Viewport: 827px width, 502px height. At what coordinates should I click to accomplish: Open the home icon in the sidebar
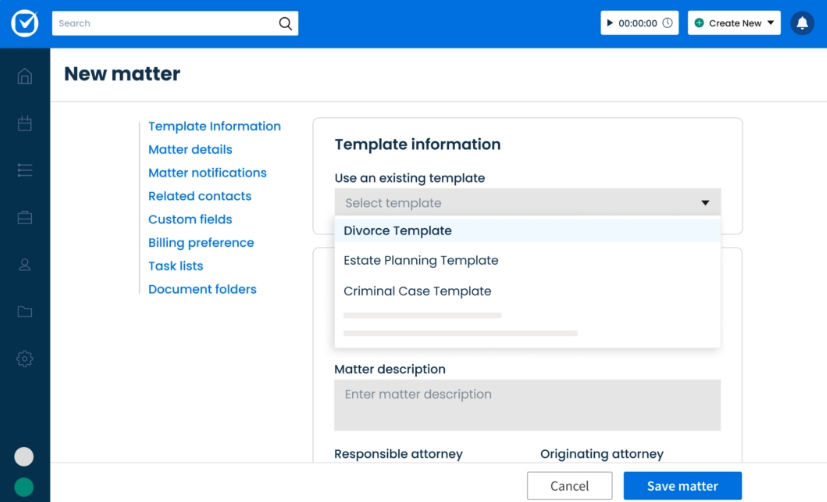(x=25, y=76)
